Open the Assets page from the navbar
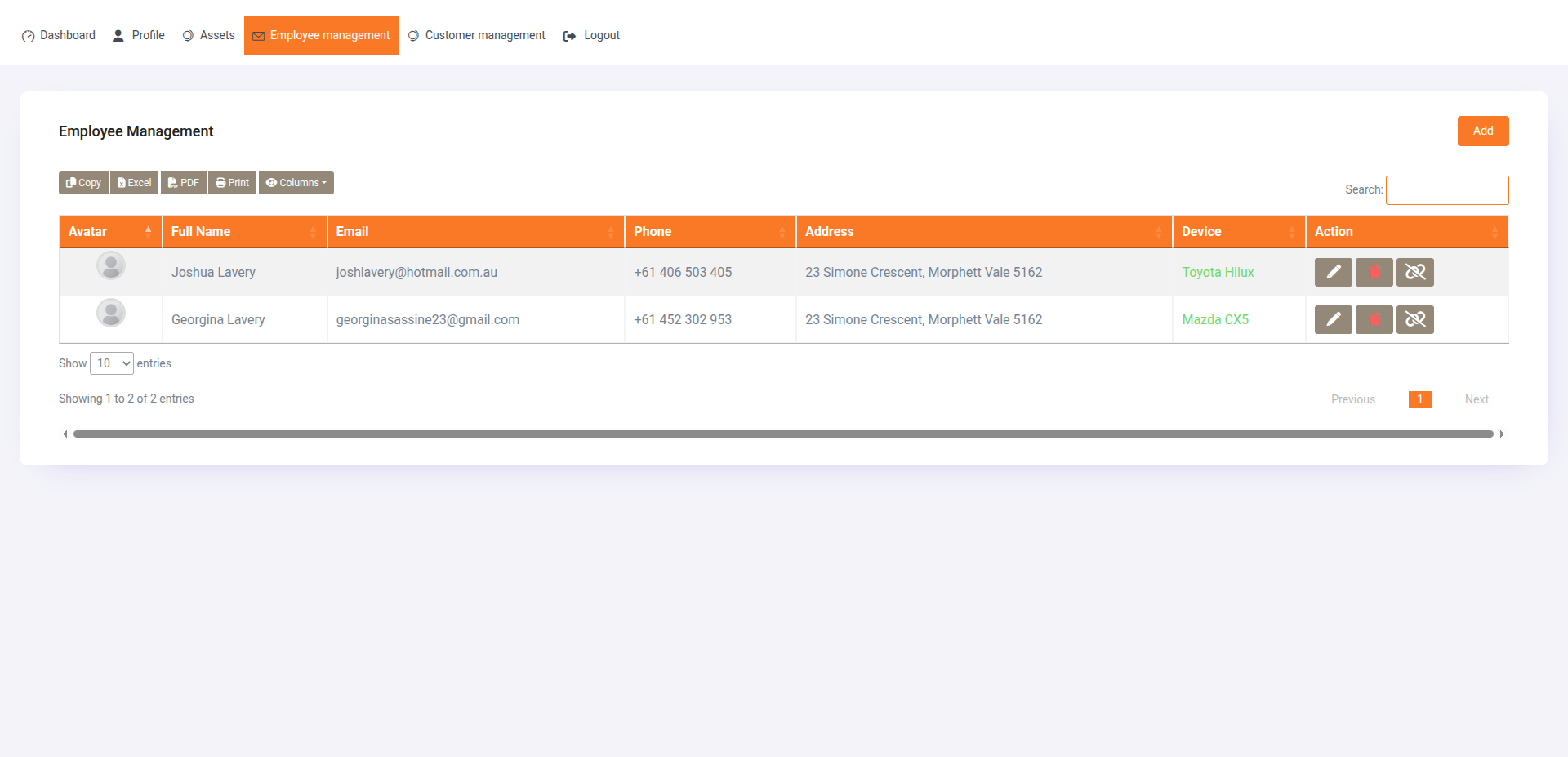The width and height of the screenshot is (1568, 757). (x=208, y=35)
